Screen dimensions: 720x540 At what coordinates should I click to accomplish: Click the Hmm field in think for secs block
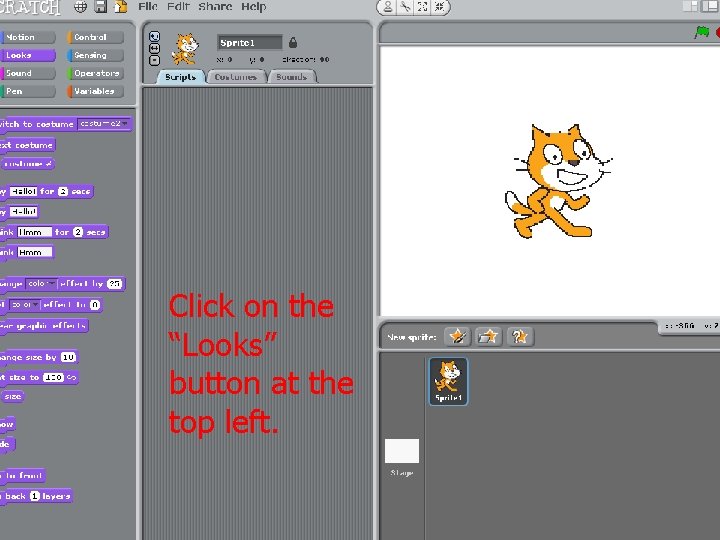[34, 232]
